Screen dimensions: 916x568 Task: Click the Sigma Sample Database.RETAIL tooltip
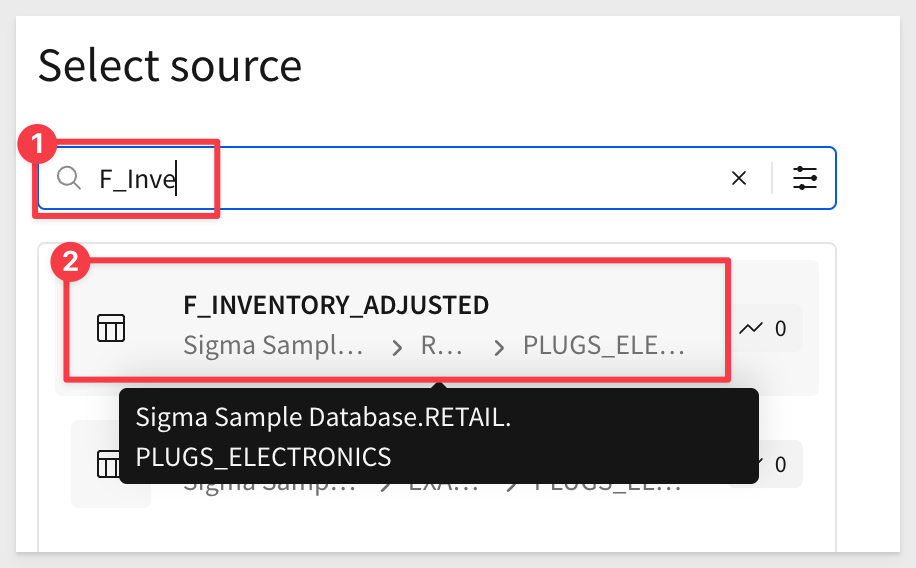pos(439,437)
